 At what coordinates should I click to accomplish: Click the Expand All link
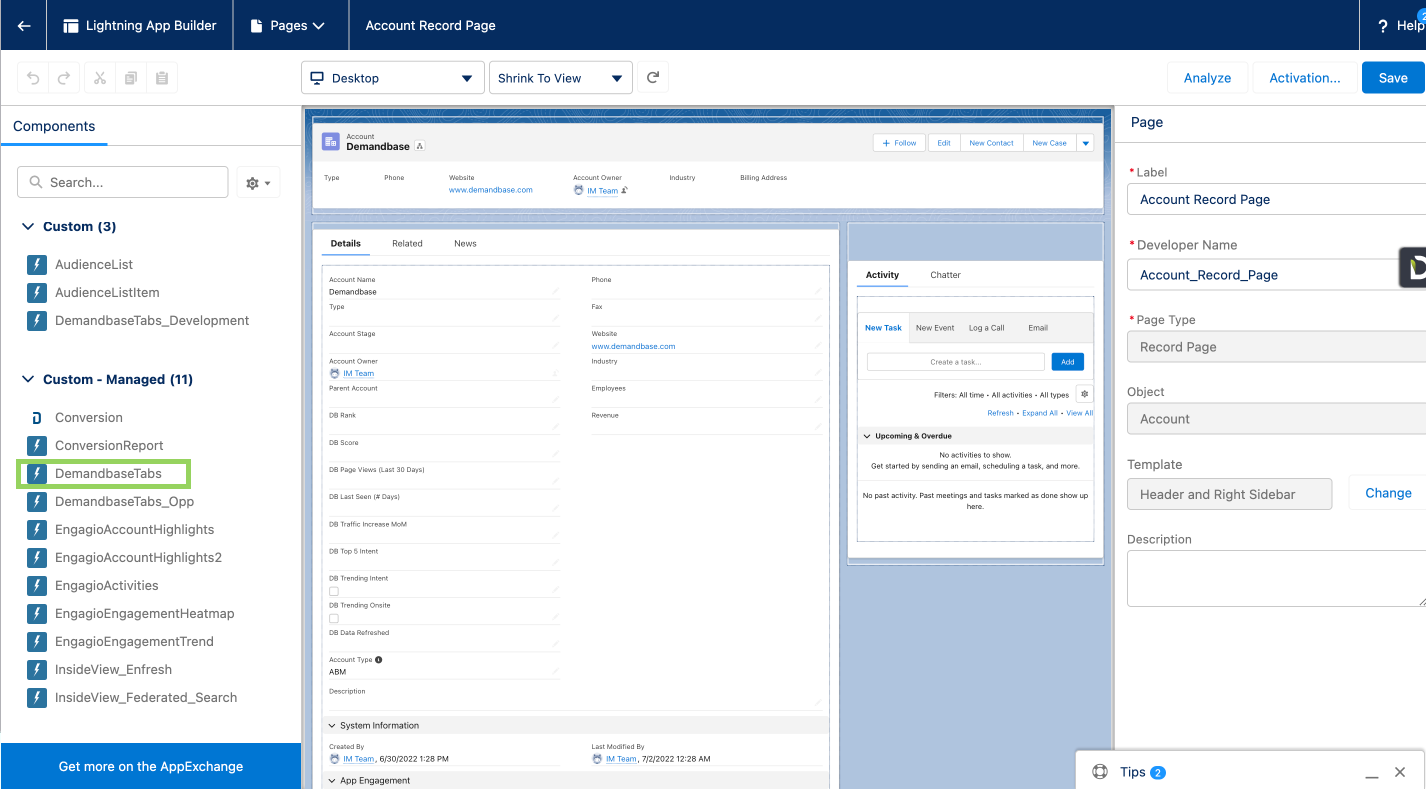(1040, 413)
